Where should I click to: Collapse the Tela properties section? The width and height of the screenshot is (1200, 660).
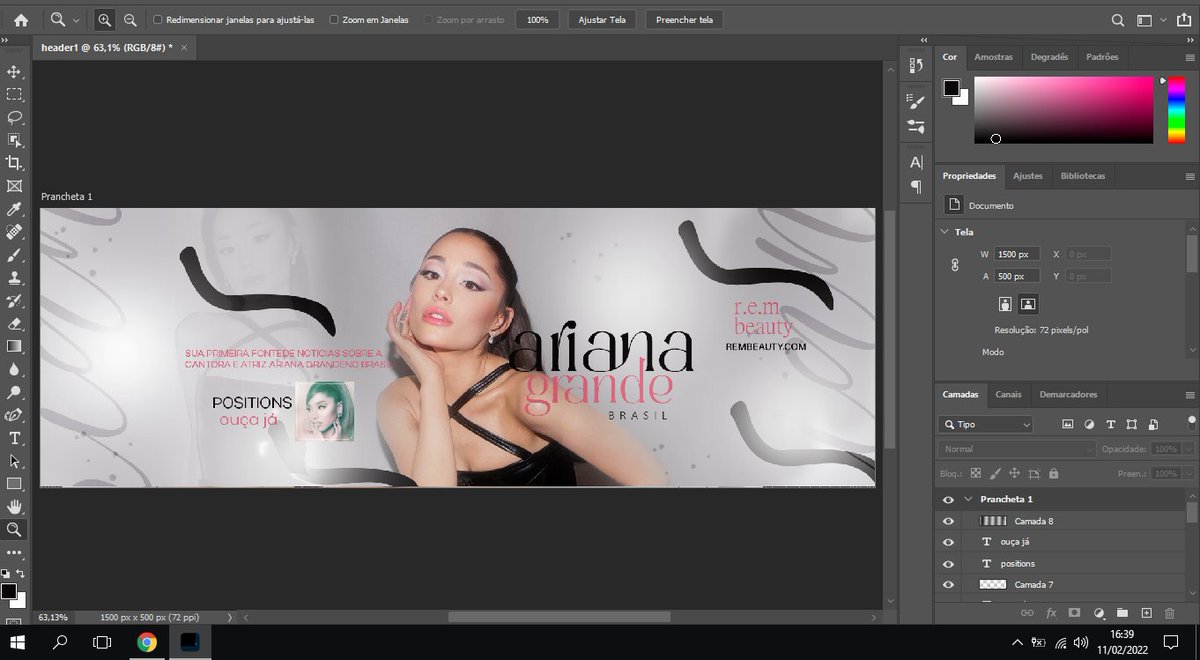pos(944,232)
